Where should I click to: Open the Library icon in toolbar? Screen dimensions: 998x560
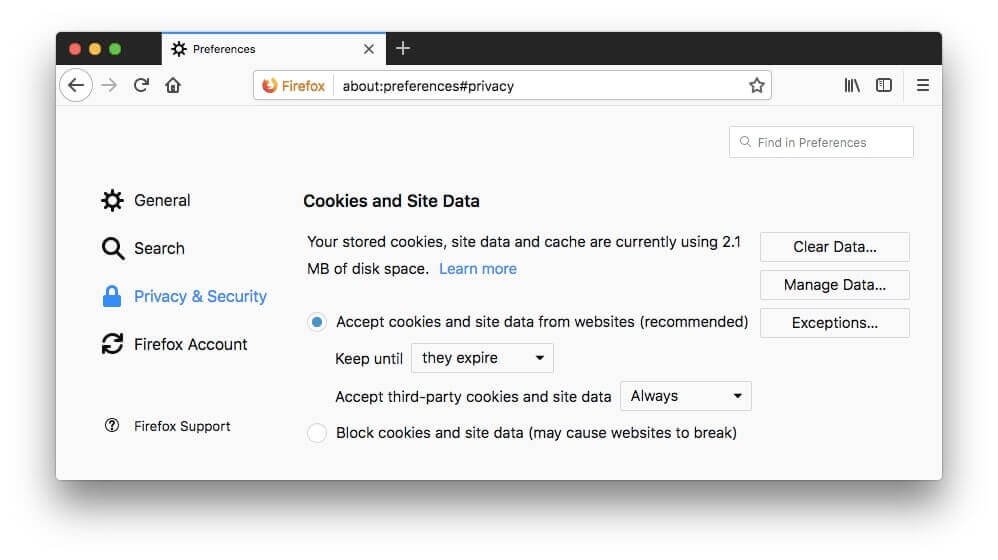[852, 85]
